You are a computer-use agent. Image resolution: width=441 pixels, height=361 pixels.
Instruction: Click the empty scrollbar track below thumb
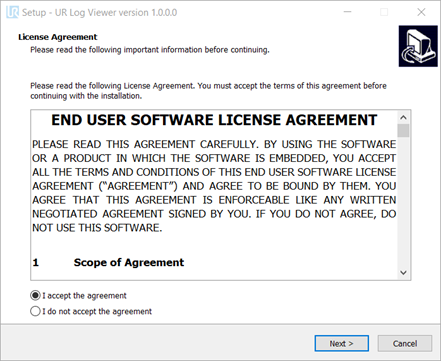coord(403,202)
